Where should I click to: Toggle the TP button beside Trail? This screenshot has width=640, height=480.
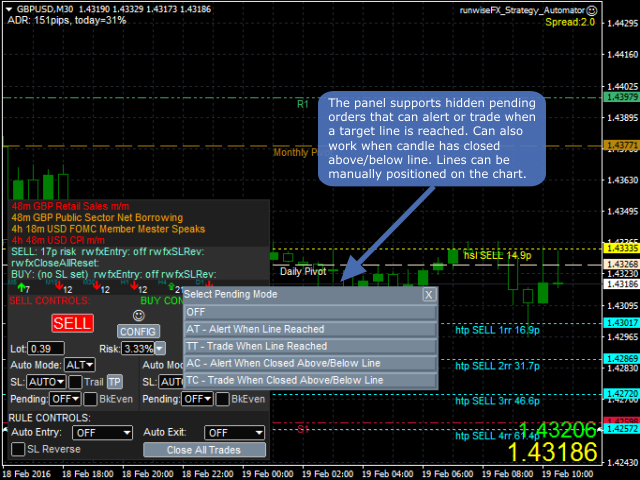(x=115, y=382)
